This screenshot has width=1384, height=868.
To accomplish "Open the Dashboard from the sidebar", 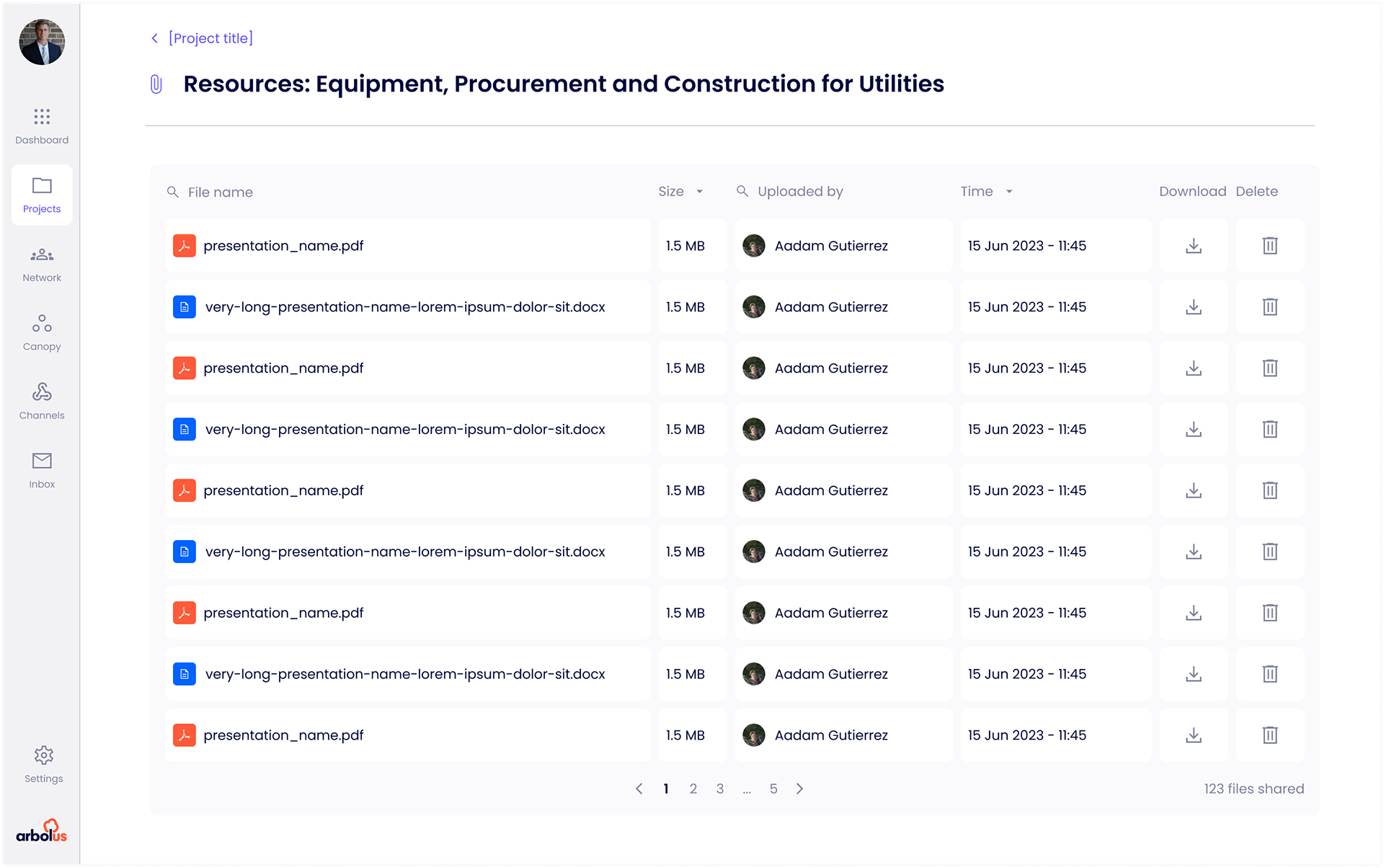I will (x=42, y=126).
